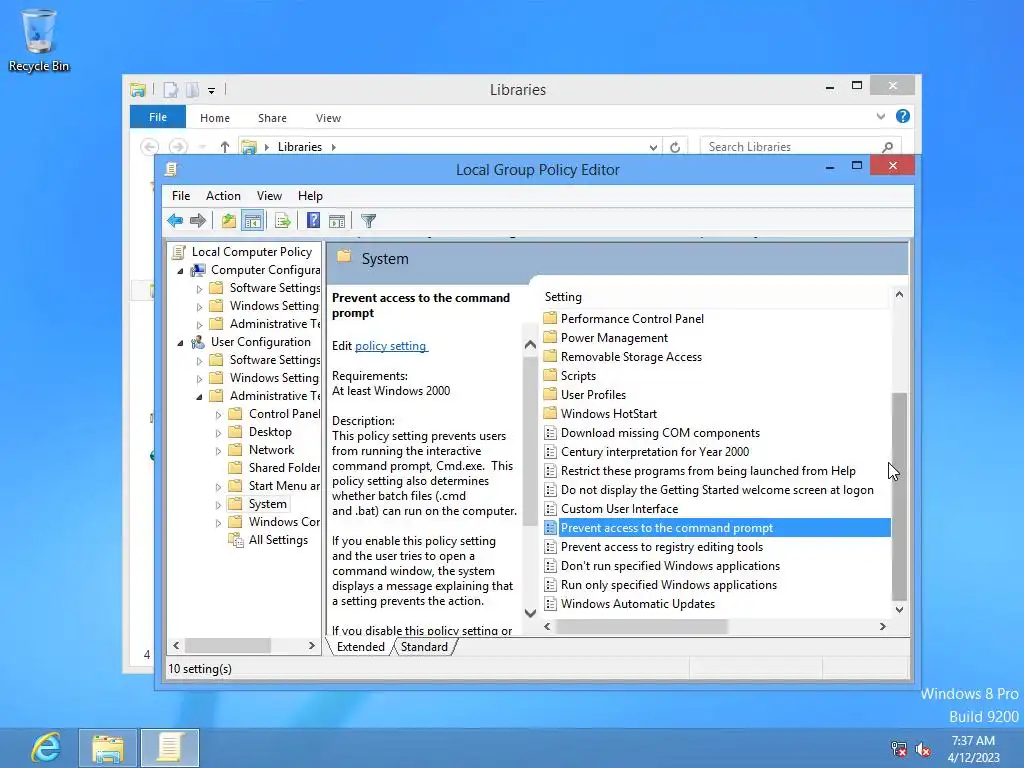Click the taskbar clock and date
The height and width of the screenshot is (768, 1024).
pos(974,749)
